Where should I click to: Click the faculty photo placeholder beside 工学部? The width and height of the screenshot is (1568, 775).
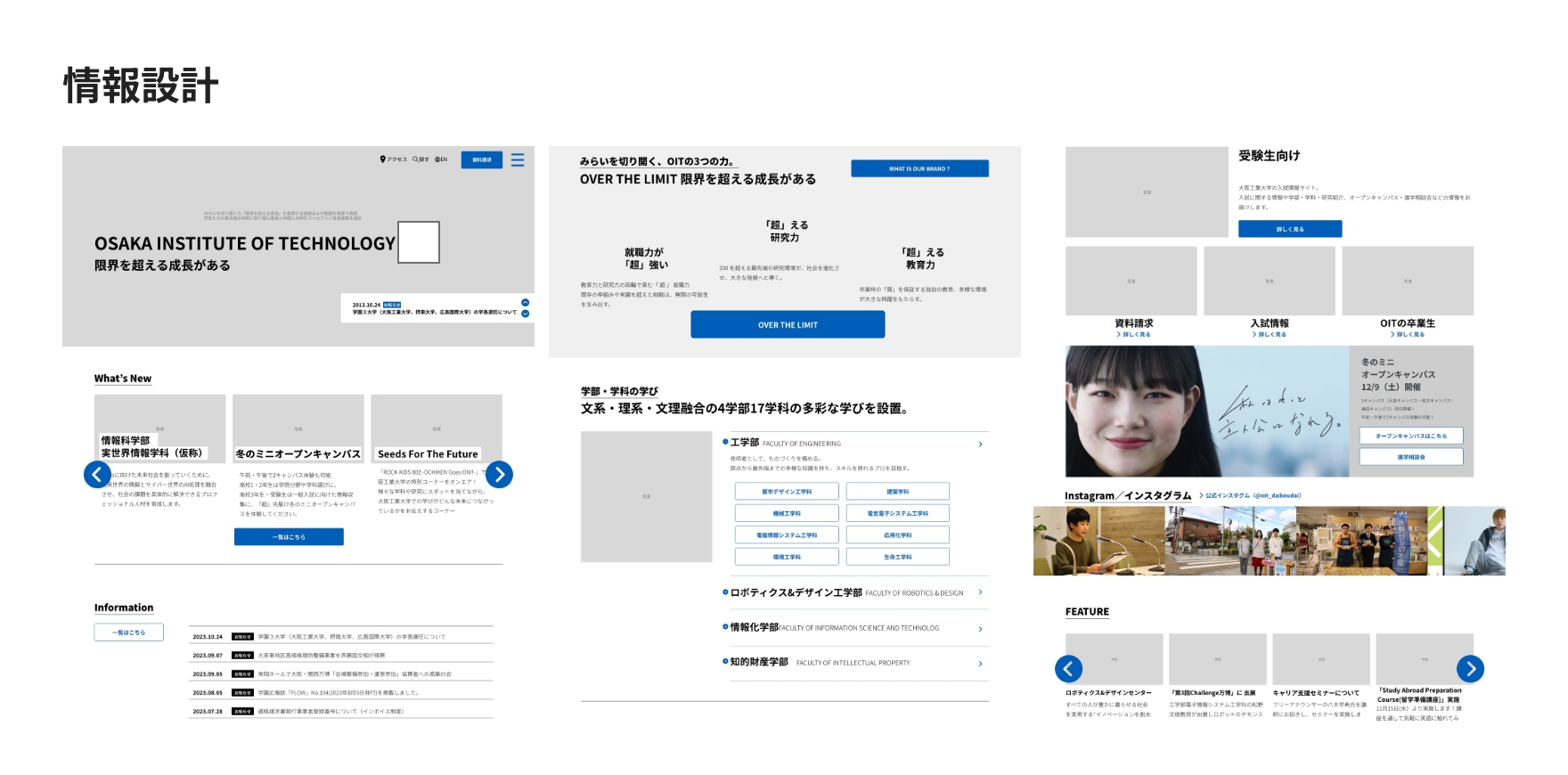tap(646, 496)
